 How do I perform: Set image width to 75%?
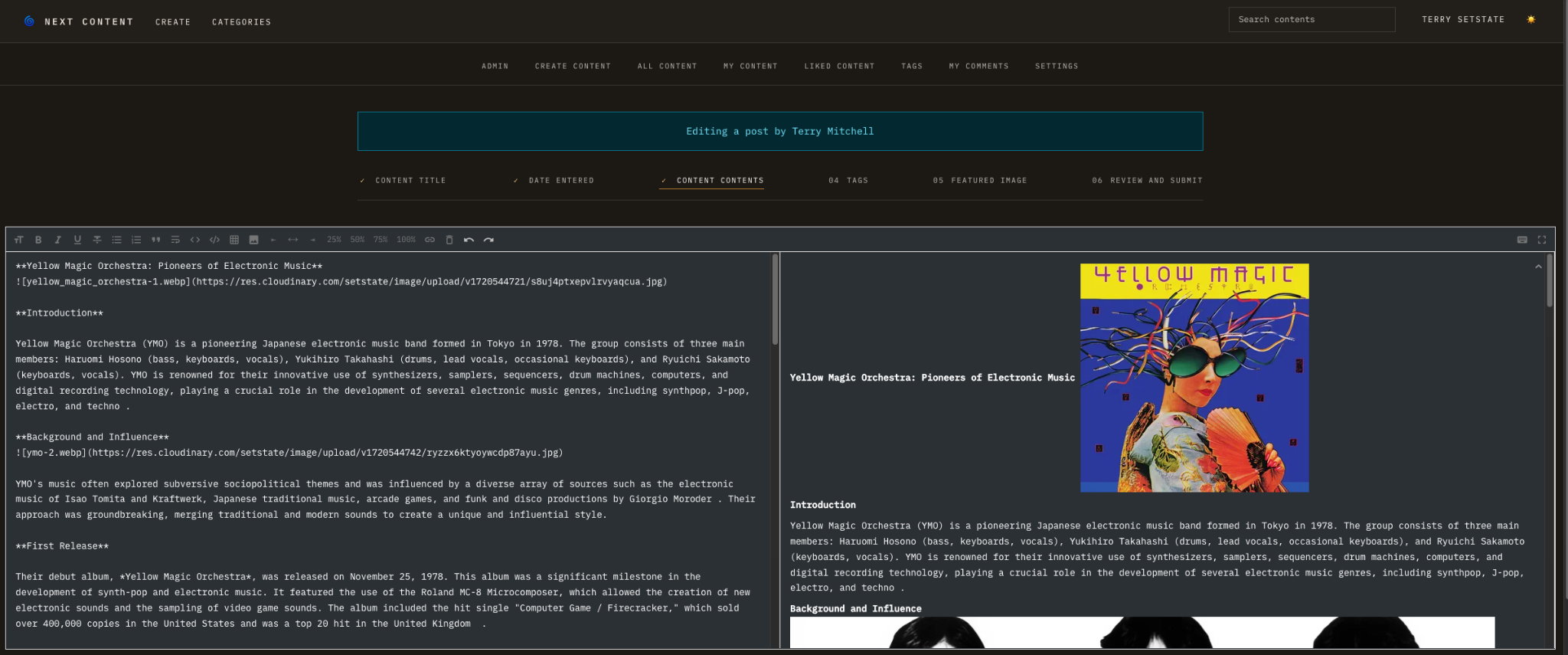pos(381,240)
